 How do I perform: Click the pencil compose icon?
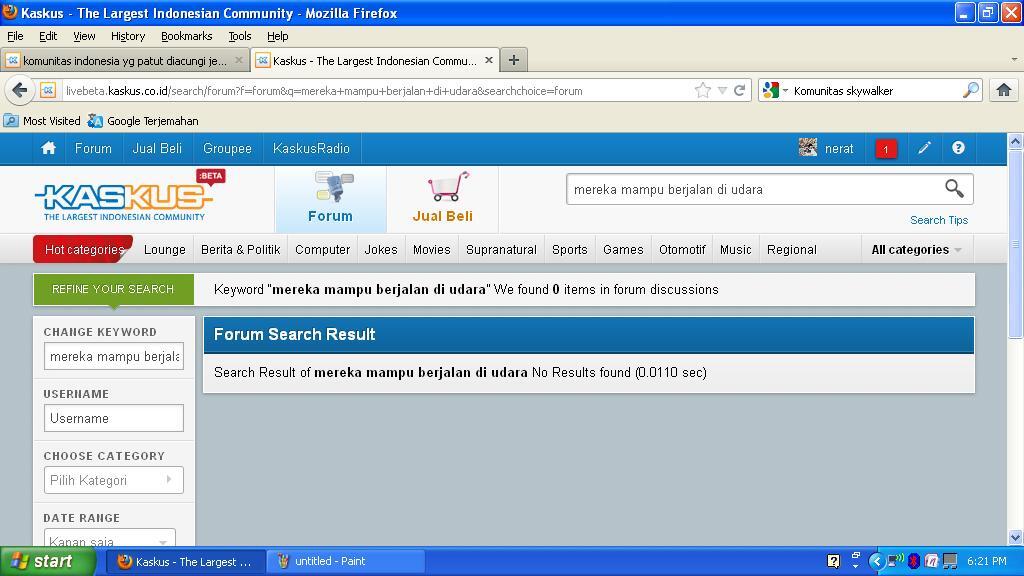pos(924,148)
